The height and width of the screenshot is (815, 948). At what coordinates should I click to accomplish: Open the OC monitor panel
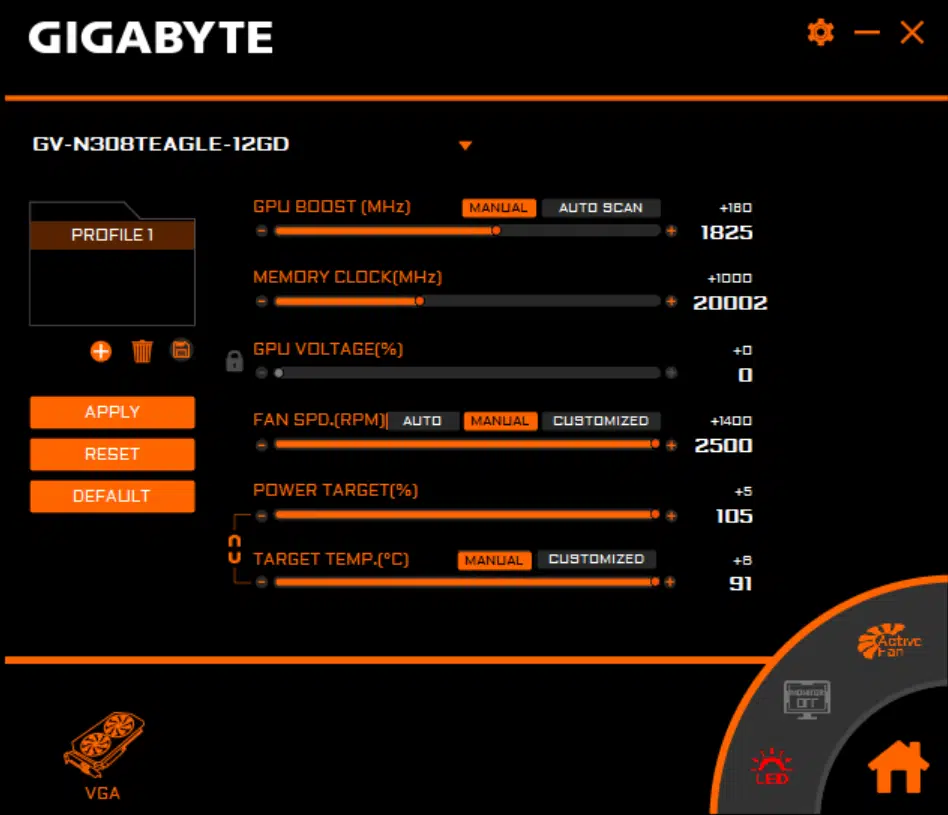(x=806, y=698)
